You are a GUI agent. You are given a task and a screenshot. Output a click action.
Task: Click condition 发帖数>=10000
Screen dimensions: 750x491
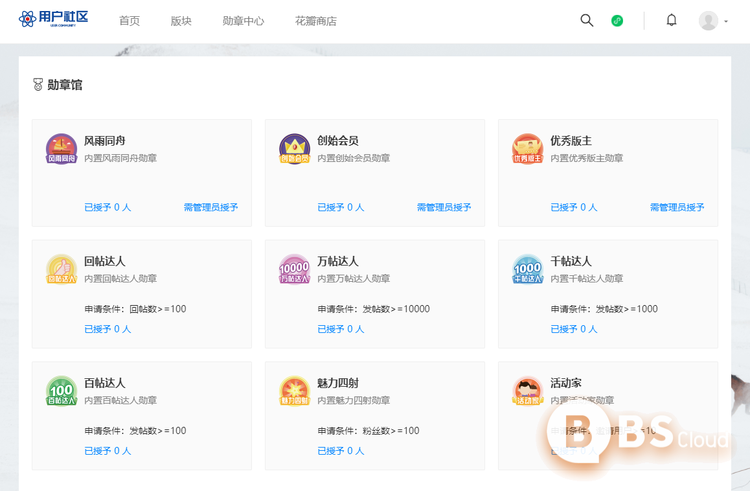[396, 309]
